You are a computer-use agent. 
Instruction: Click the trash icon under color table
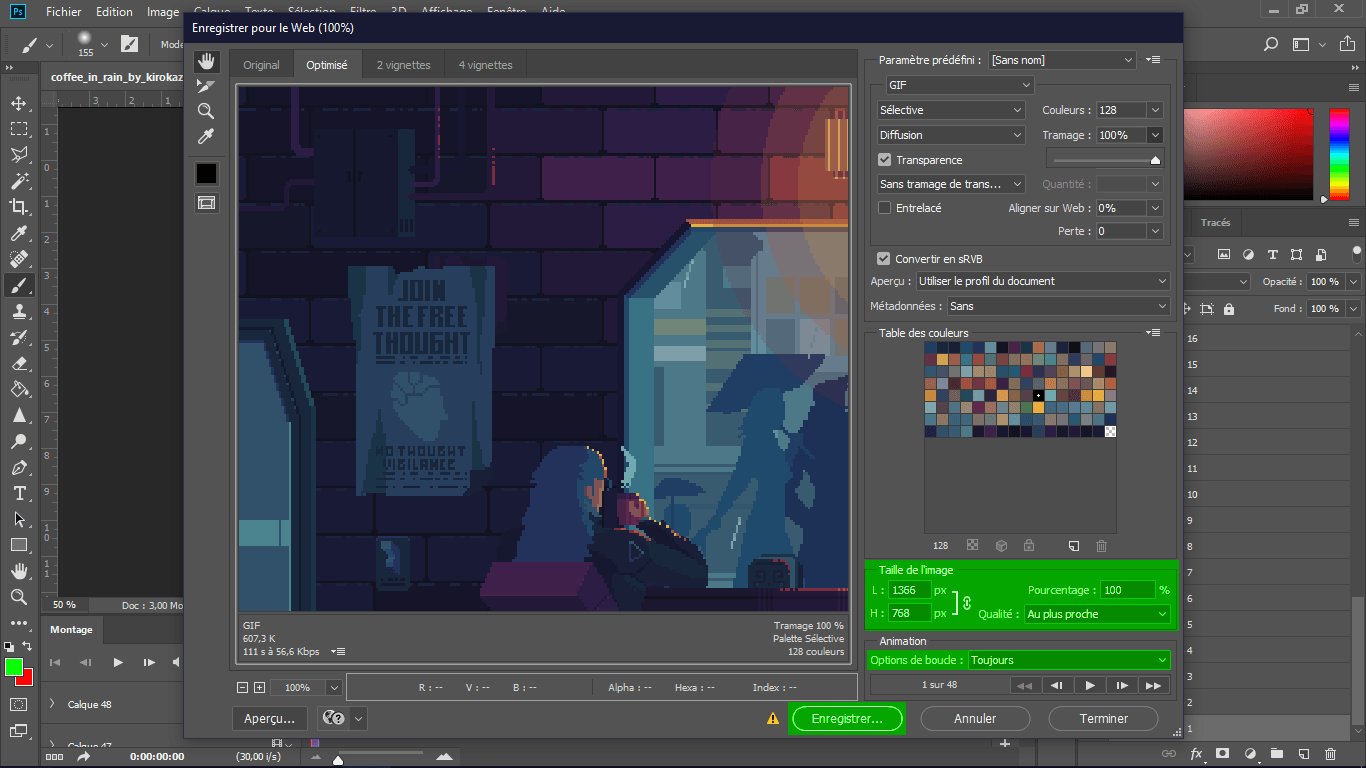[1101, 546]
